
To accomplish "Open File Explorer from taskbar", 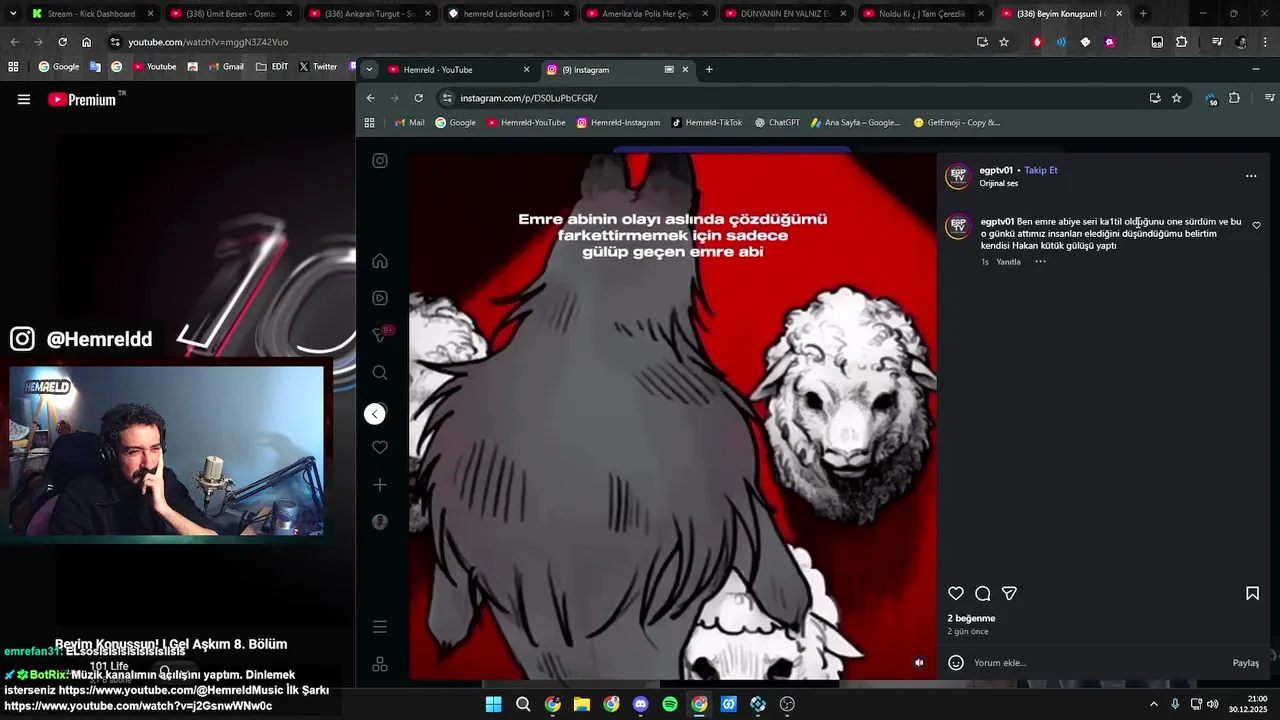I will click(582, 704).
